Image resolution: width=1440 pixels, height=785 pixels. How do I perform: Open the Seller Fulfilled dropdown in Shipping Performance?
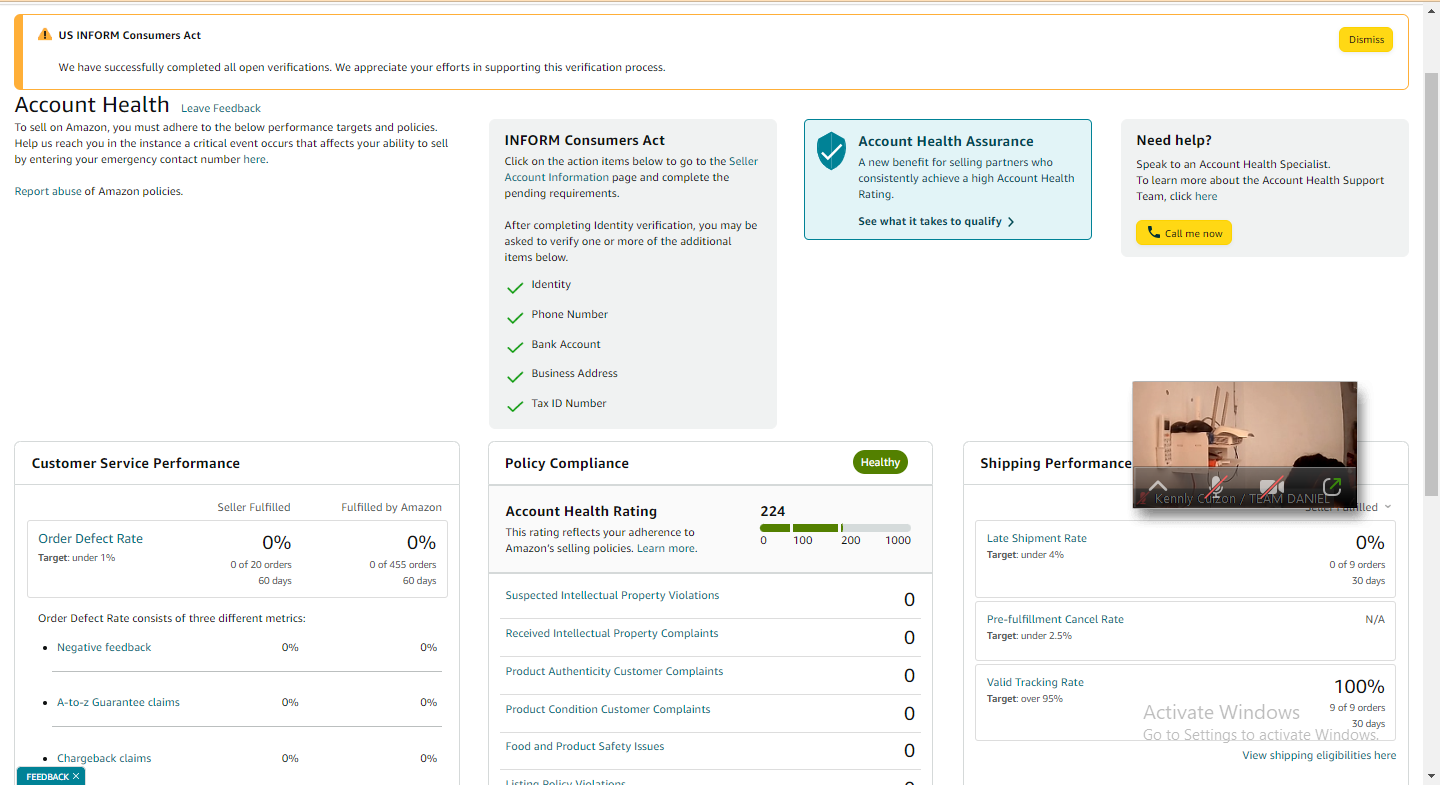point(1347,507)
